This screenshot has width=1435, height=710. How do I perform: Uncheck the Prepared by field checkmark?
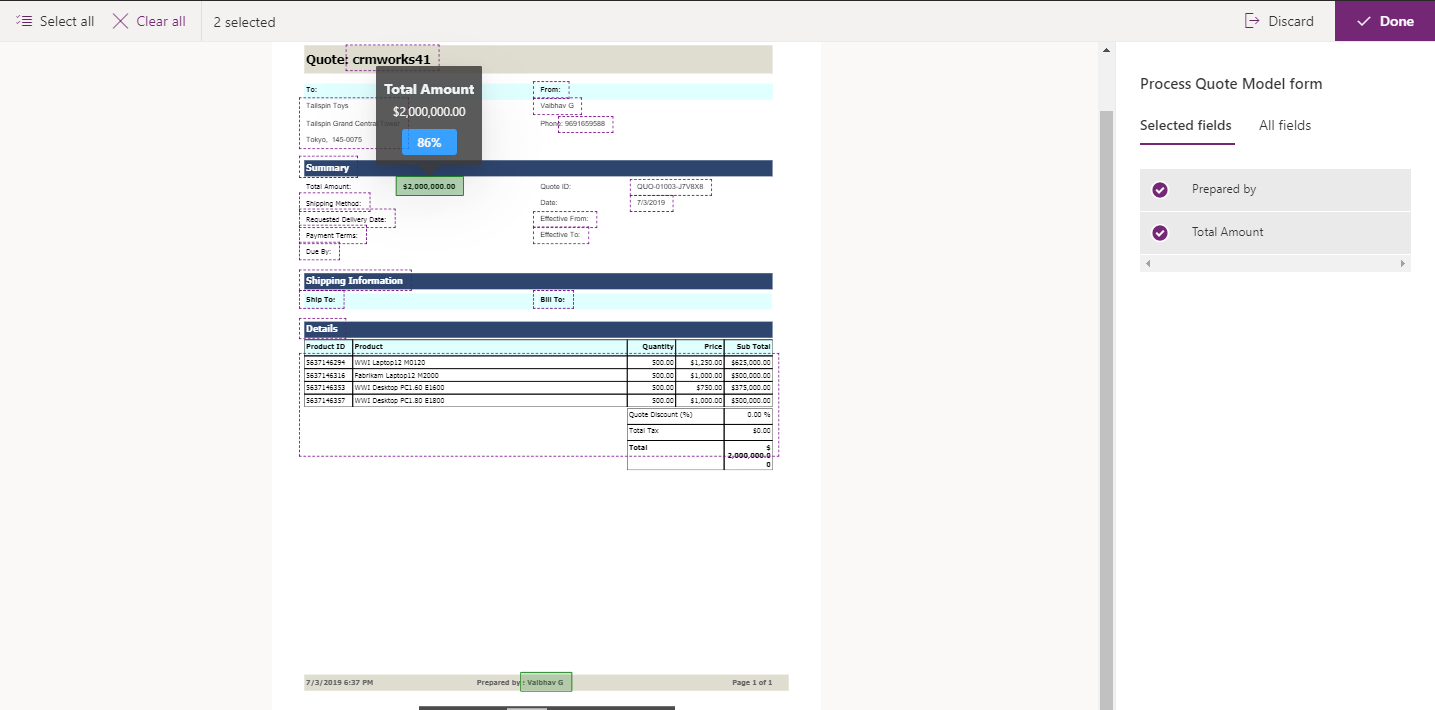click(x=1160, y=190)
